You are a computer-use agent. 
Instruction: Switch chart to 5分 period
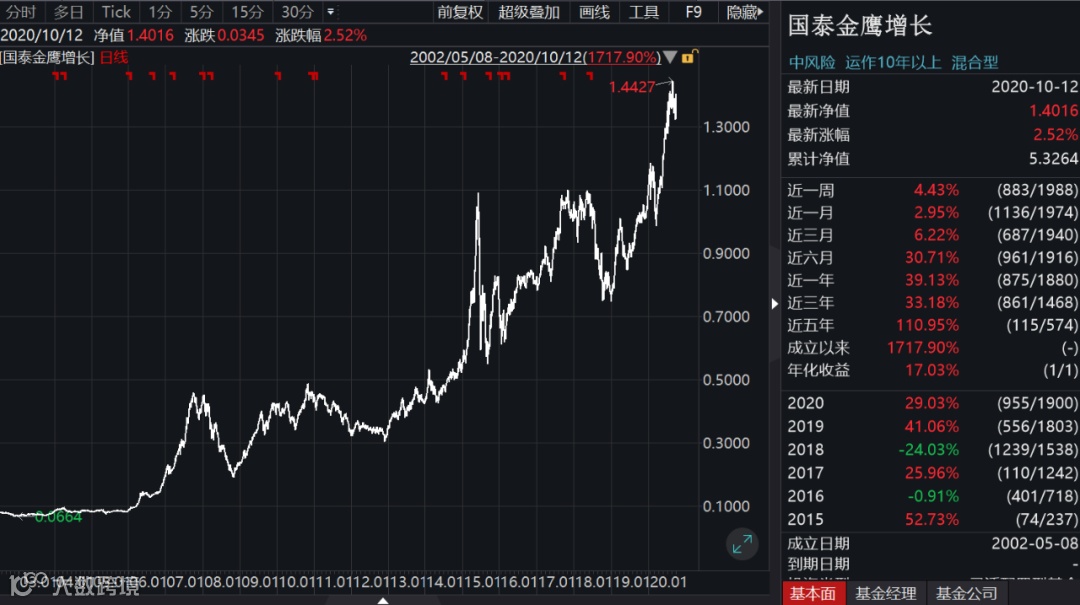click(202, 12)
